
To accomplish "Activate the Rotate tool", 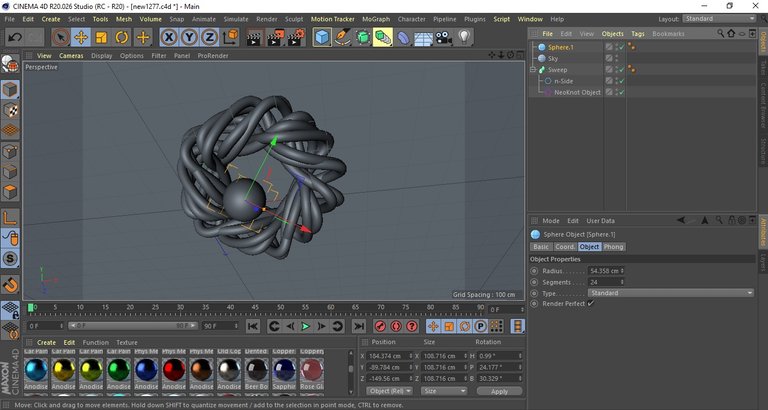I will [122, 37].
